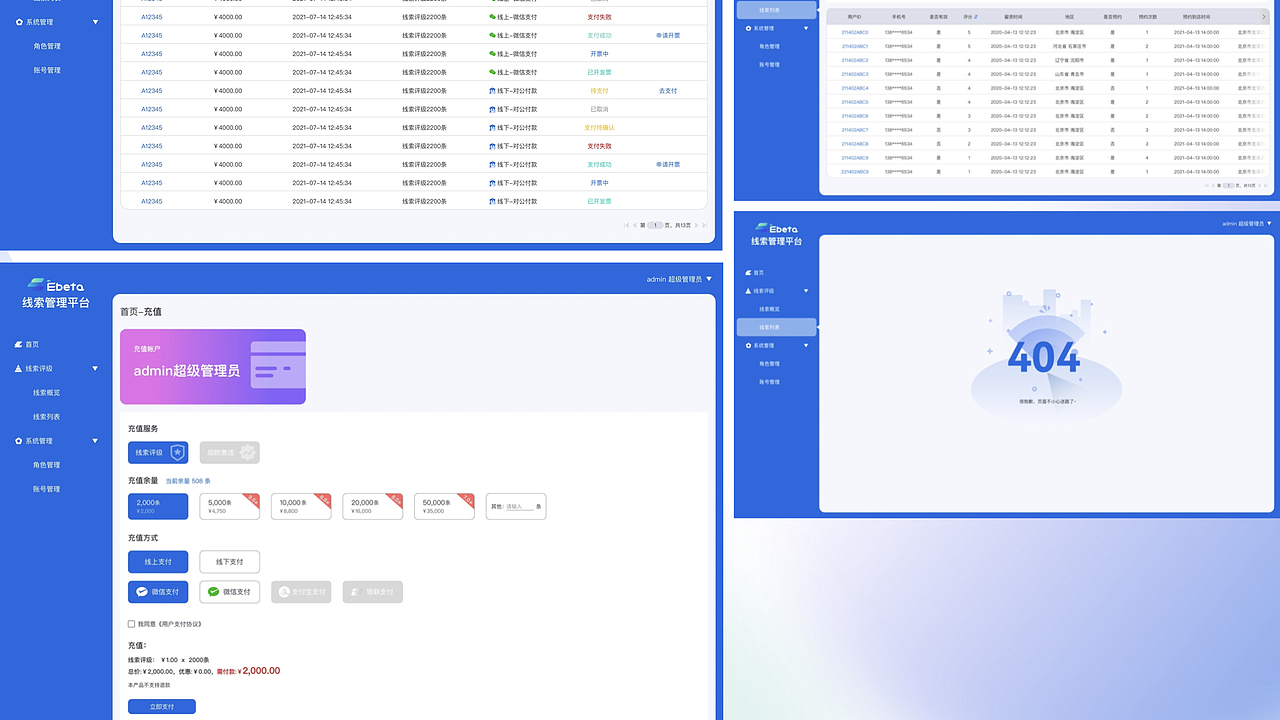Open user ID 211402ABC0 link
This screenshot has width=1280, height=720.
[x=855, y=32]
